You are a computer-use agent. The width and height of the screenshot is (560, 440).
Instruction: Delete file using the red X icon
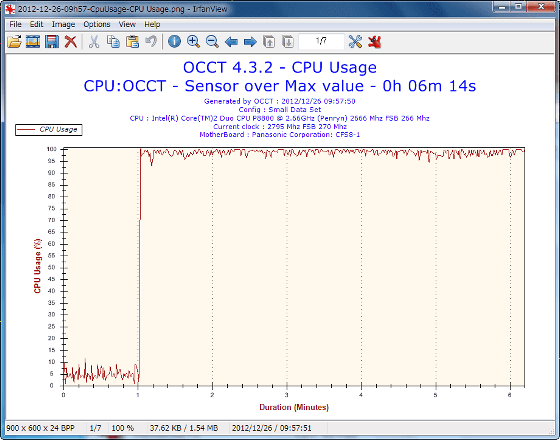71,42
